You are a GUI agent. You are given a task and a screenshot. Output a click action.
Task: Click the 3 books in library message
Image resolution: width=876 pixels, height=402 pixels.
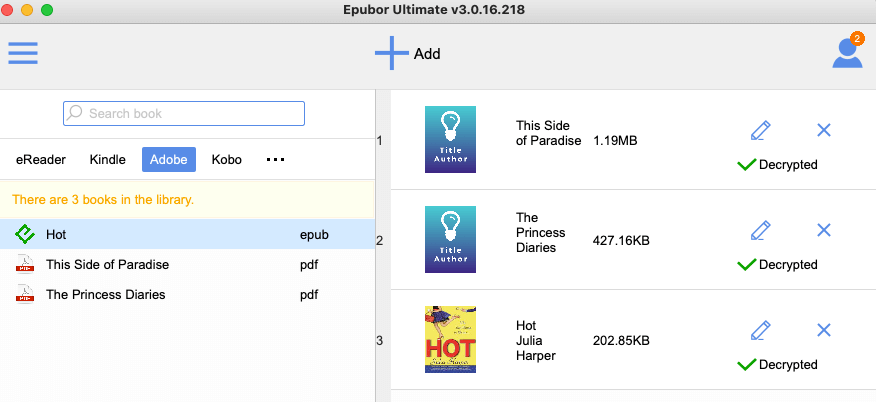103,199
